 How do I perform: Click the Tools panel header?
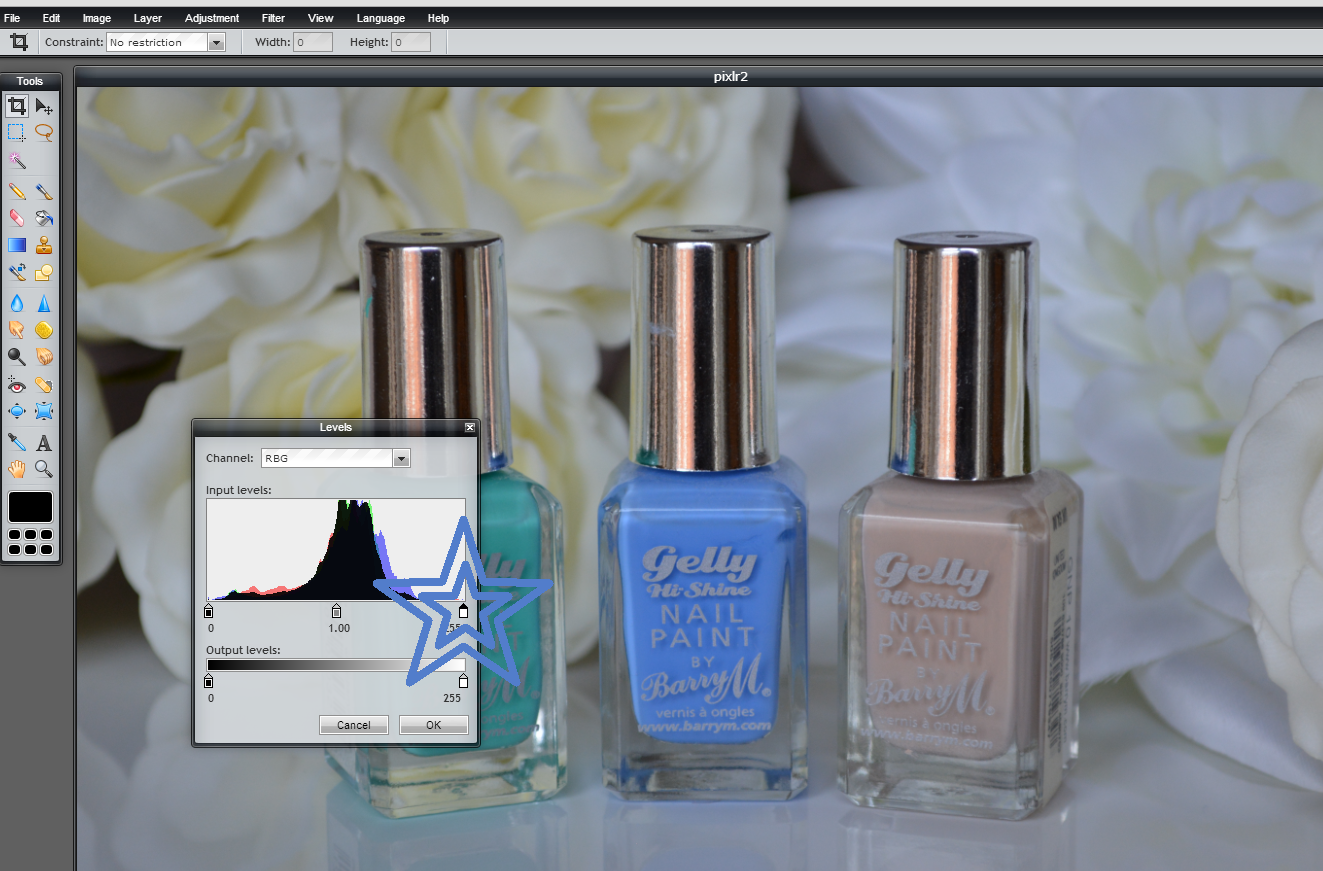30,81
